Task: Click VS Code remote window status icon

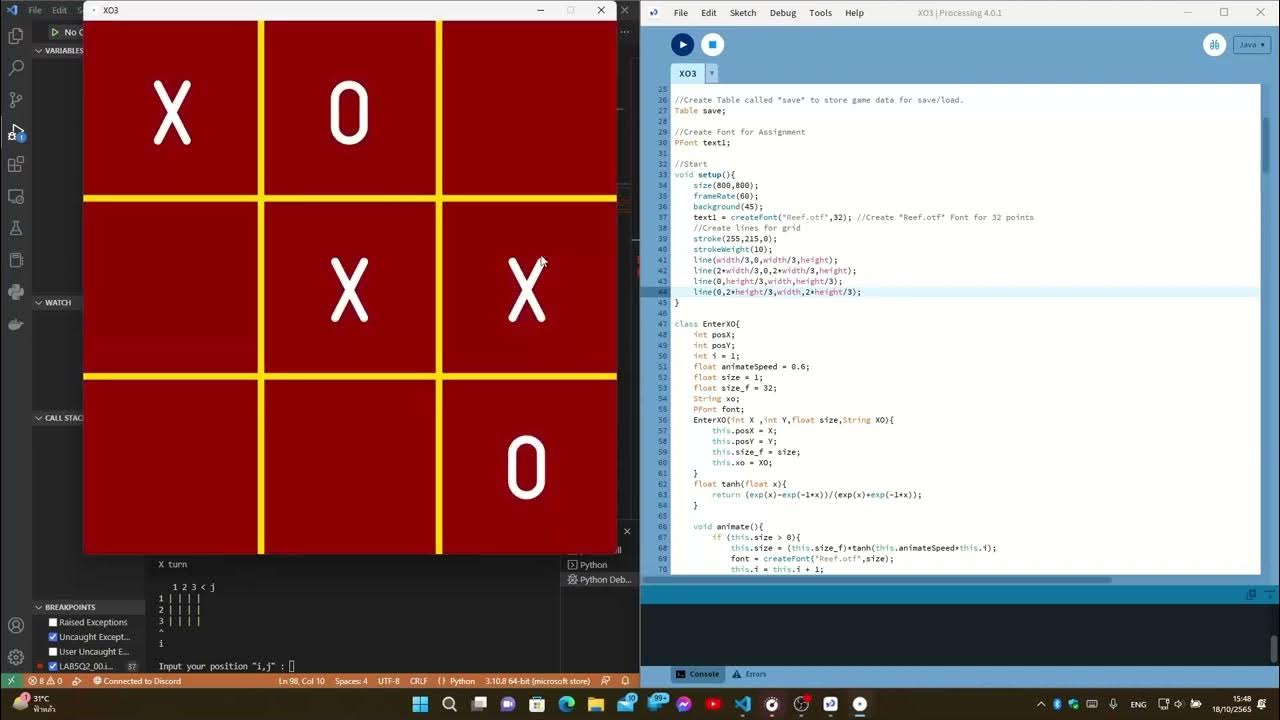Action: [10, 681]
